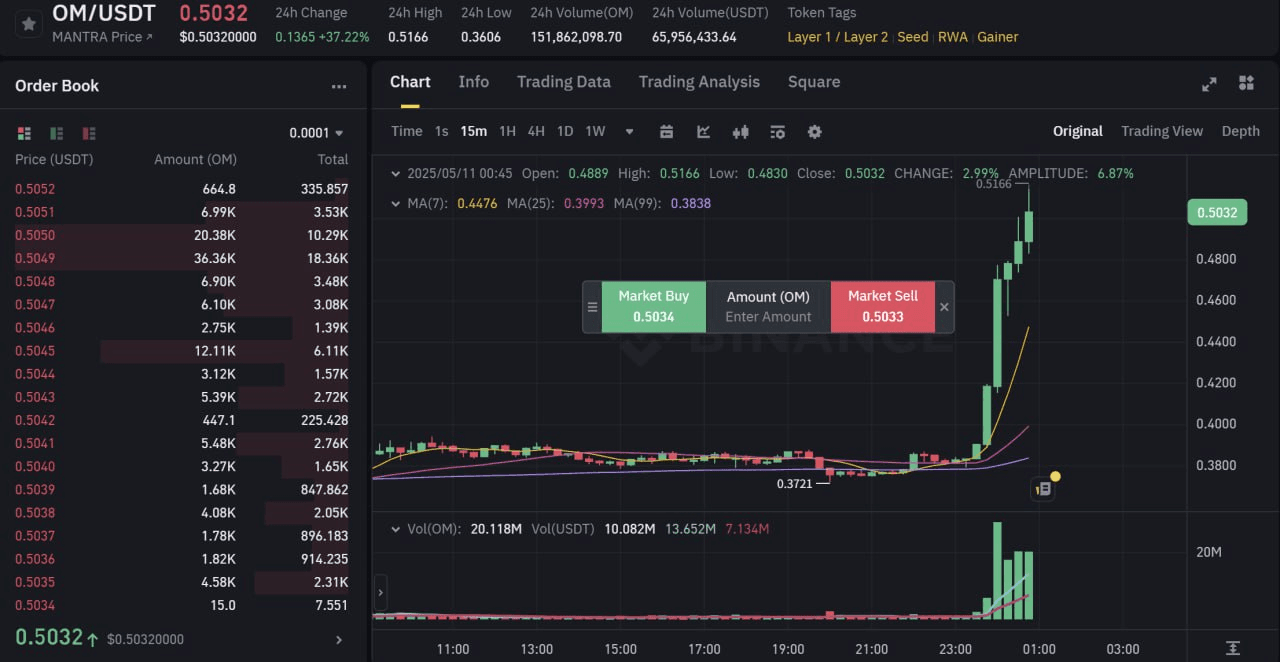Click the last price 0.5032 in order book

coord(48,637)
